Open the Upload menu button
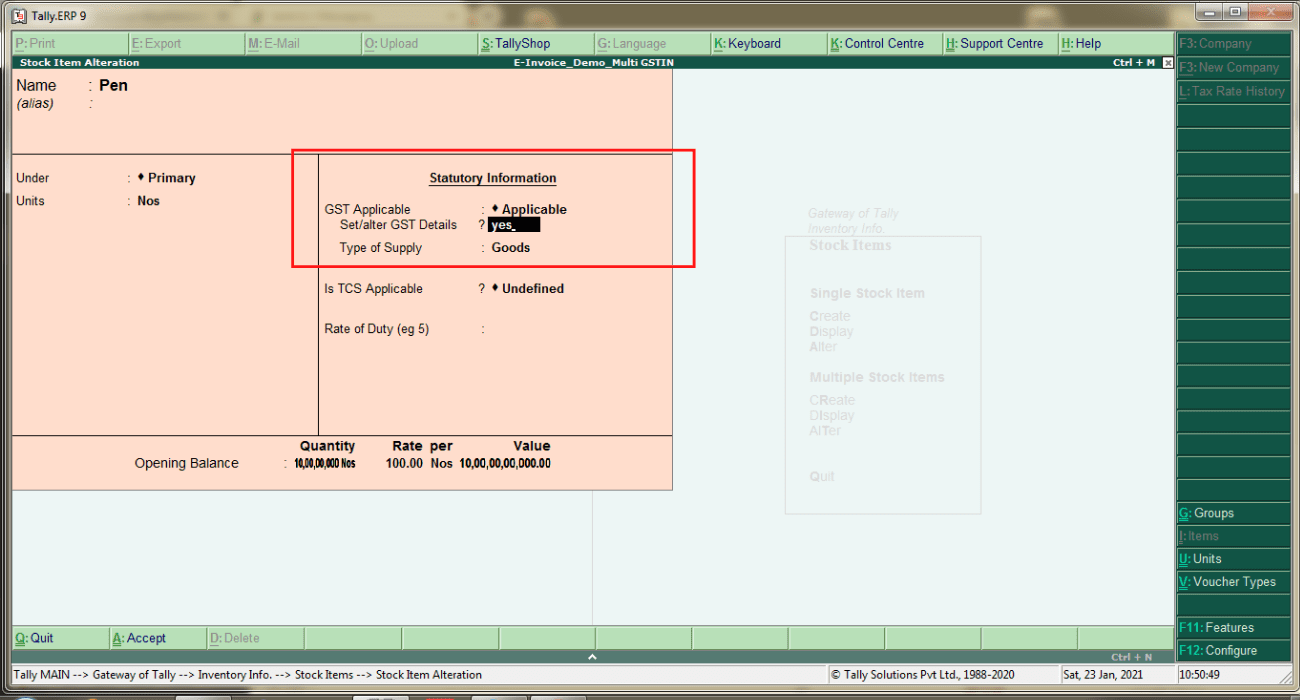Image resolution: width=1300 pixels, height=700 pixels. tap(419, 44)
